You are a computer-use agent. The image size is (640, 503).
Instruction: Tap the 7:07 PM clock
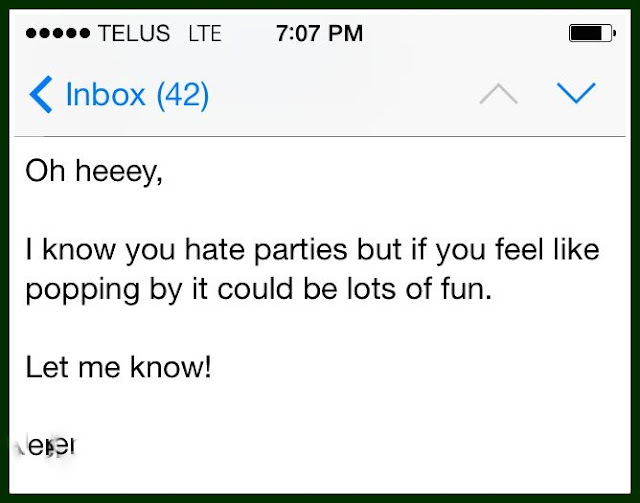(320, 34)
